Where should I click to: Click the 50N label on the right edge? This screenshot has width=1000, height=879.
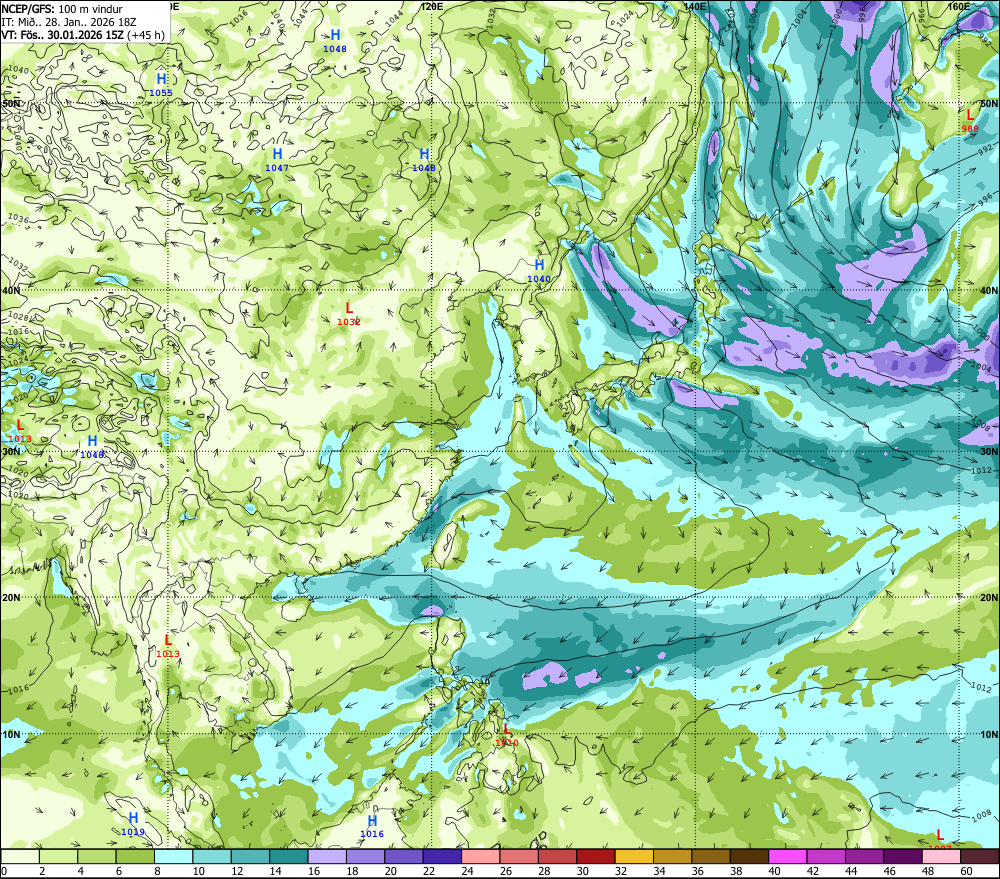989,103
